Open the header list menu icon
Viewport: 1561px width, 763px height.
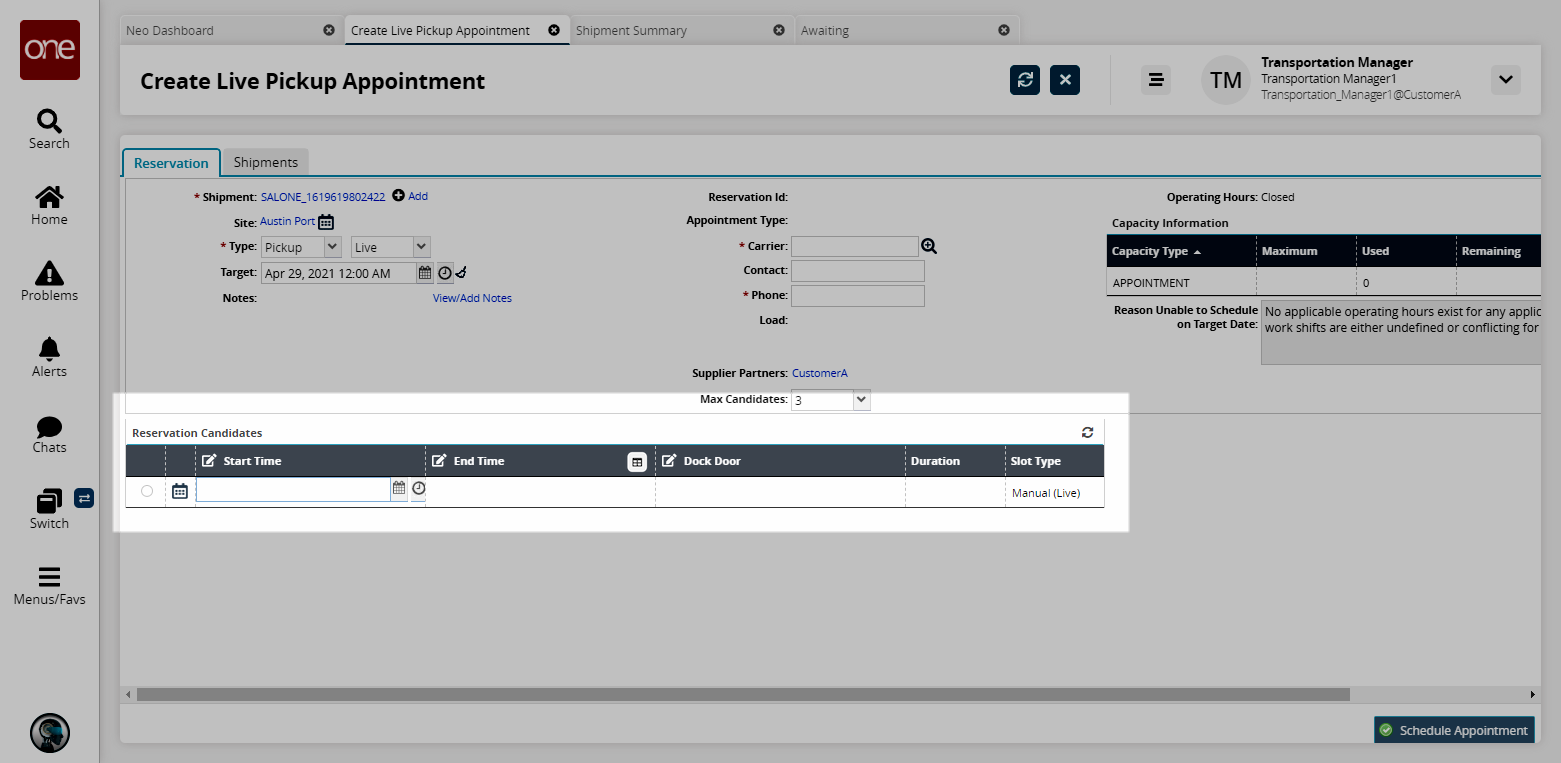[1156, 80]
